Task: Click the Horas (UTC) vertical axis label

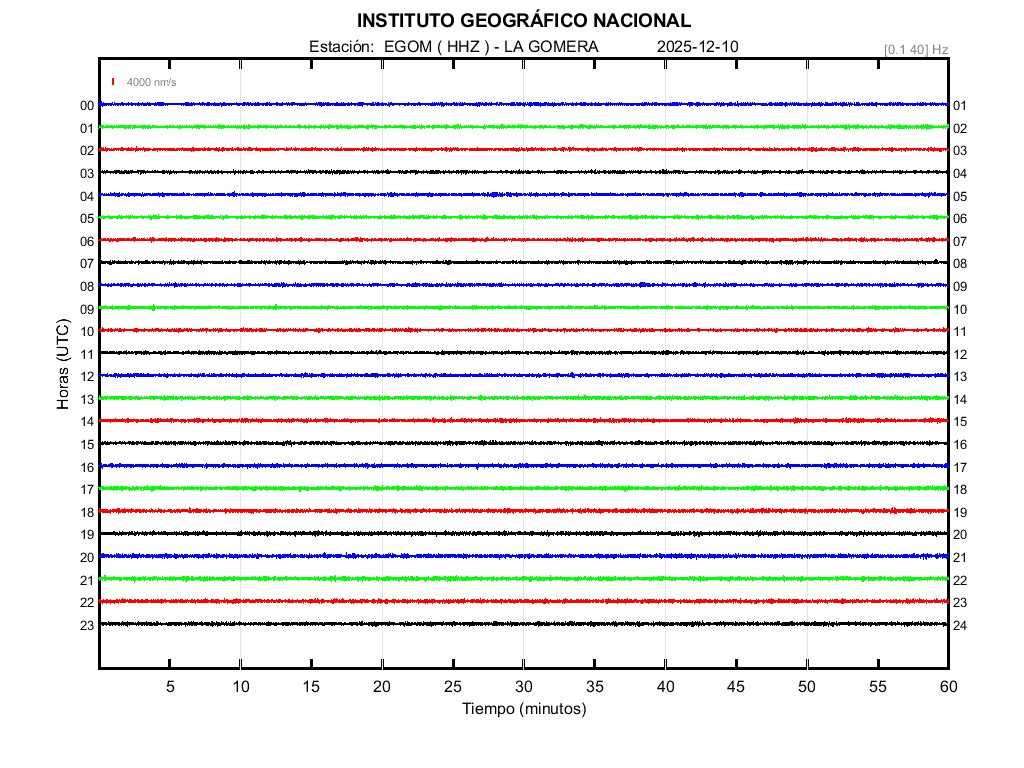Action: [63, 365]
